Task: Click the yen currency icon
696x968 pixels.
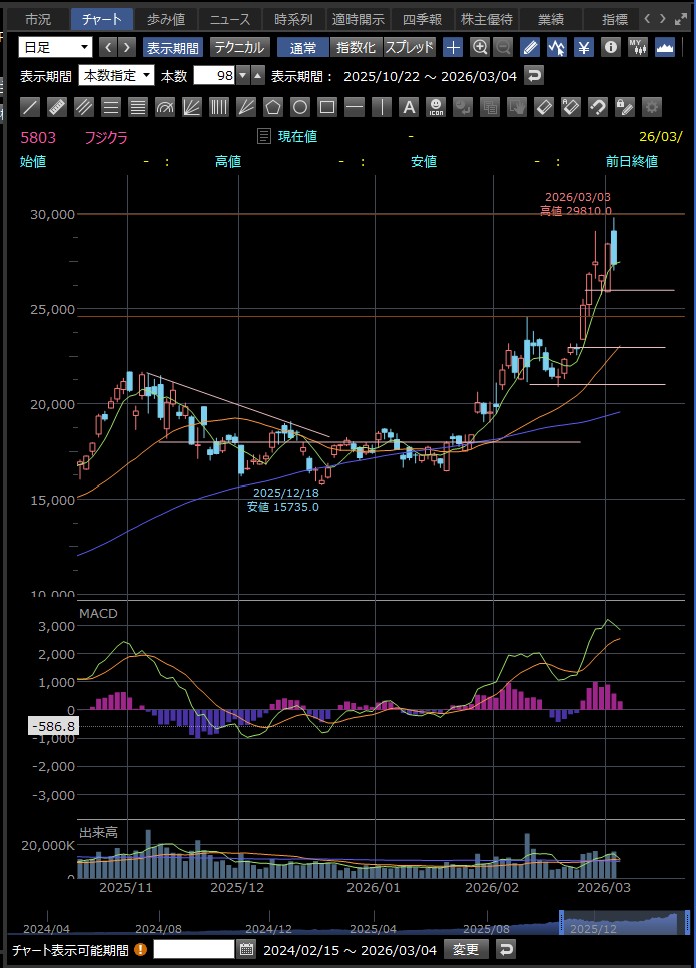Action: point(584,47)
